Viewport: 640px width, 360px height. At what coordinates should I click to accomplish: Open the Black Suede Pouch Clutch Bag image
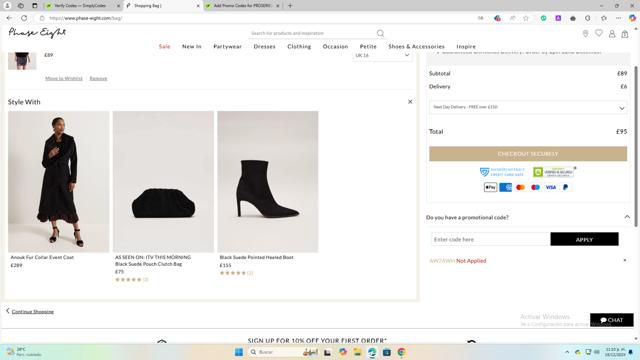point(163,182)
